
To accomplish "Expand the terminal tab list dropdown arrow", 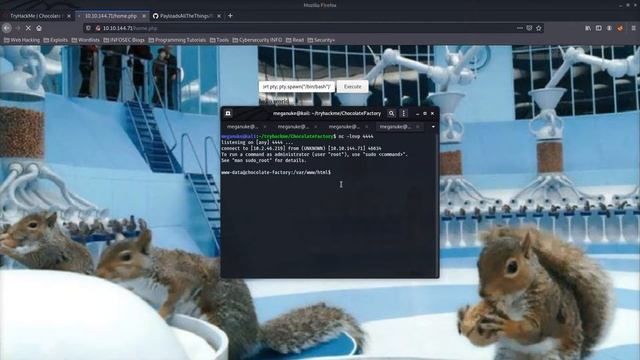I will (433, 127).
